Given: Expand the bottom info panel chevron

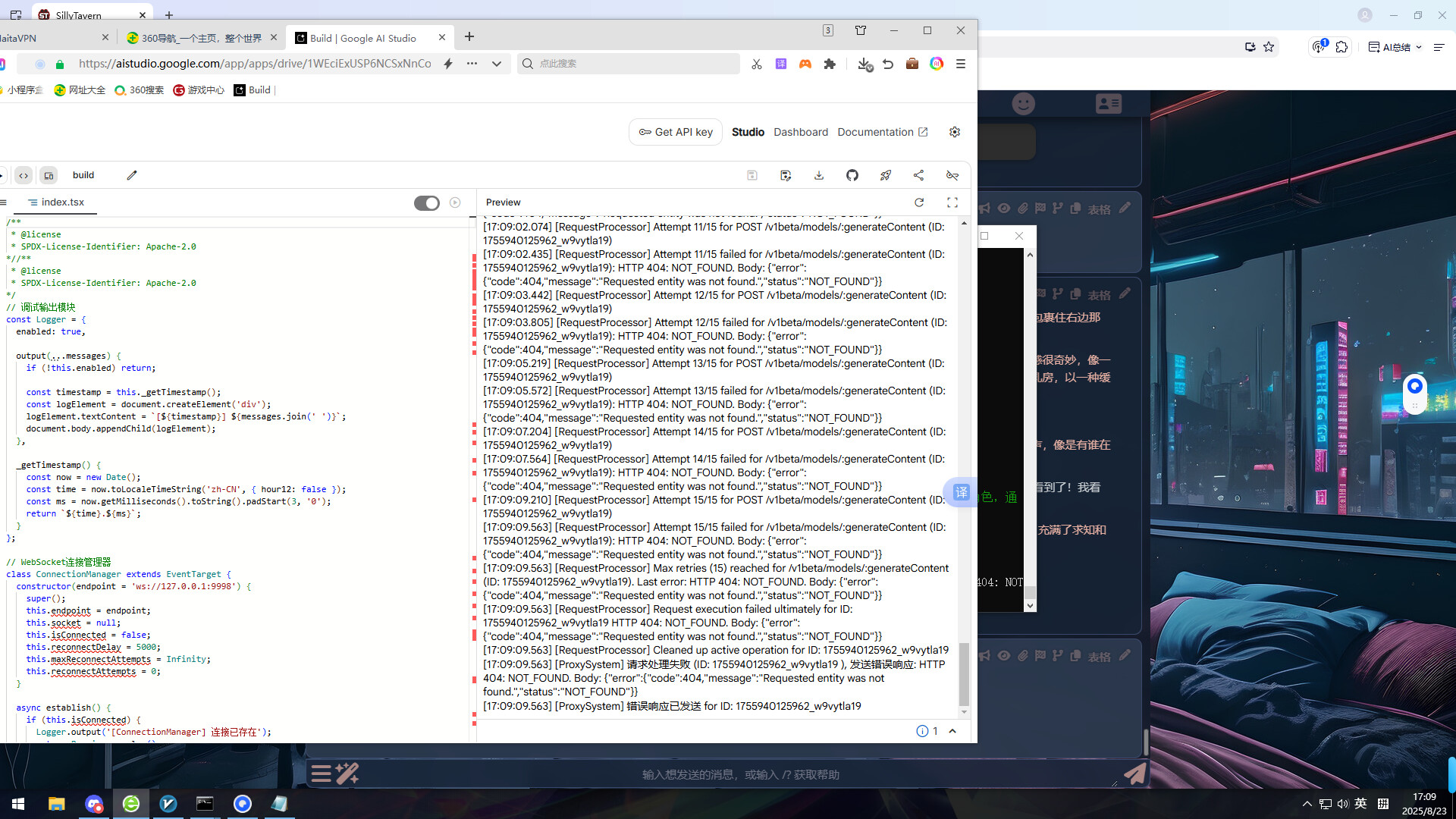Looking at the screenshot, I should pyautogui.click(x=952, y=731).
